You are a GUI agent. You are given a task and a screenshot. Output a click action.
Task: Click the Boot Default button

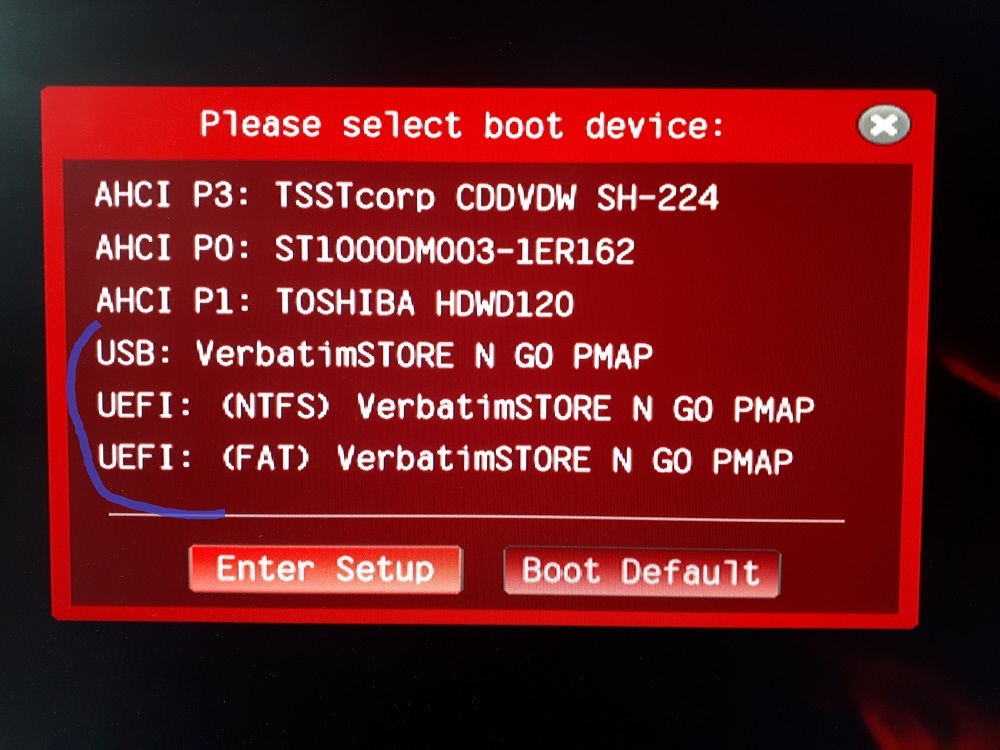(x=642, y=572)
